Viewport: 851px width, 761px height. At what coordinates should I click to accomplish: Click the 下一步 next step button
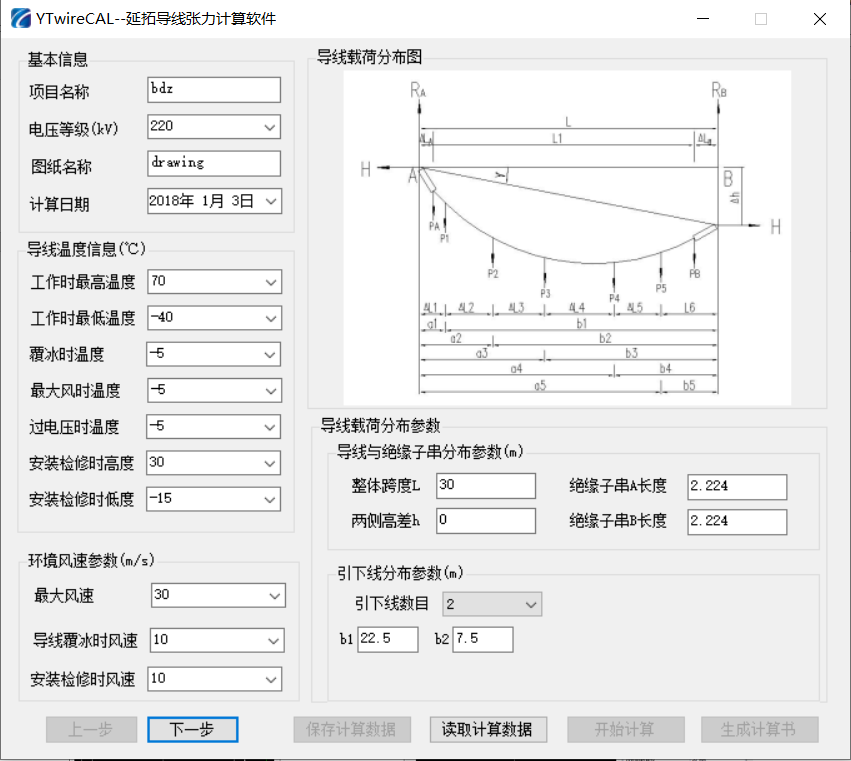pos(192,730)
